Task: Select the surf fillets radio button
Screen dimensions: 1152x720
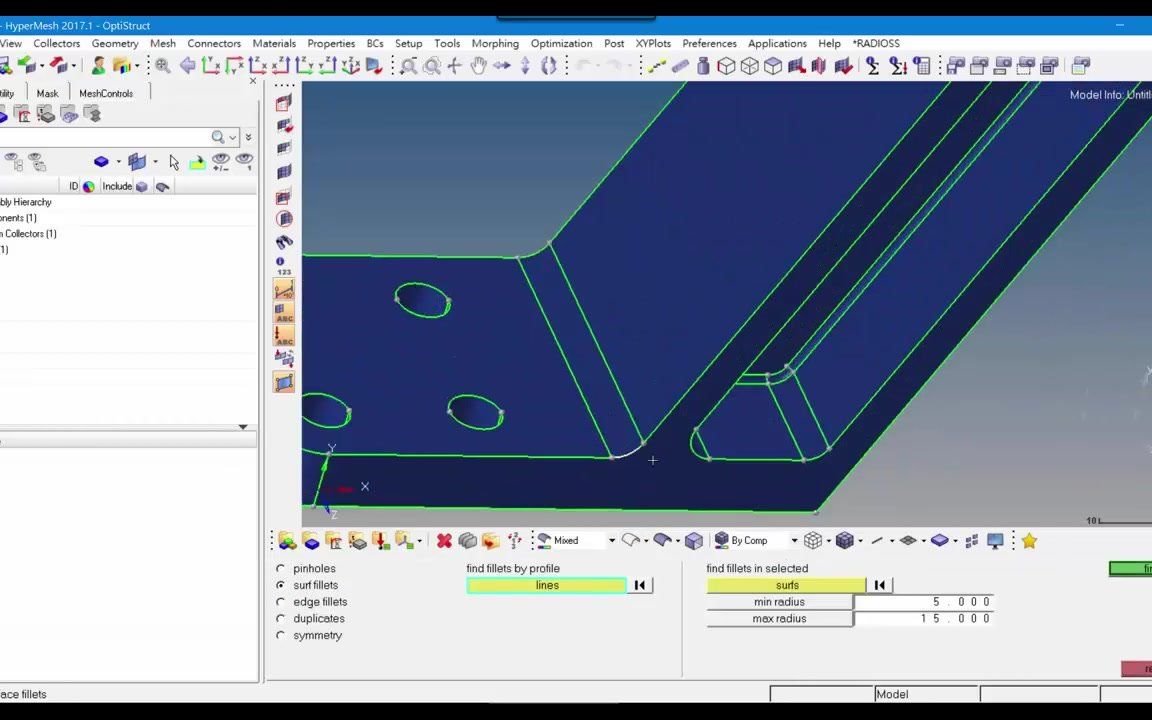Action: point(280,585)
